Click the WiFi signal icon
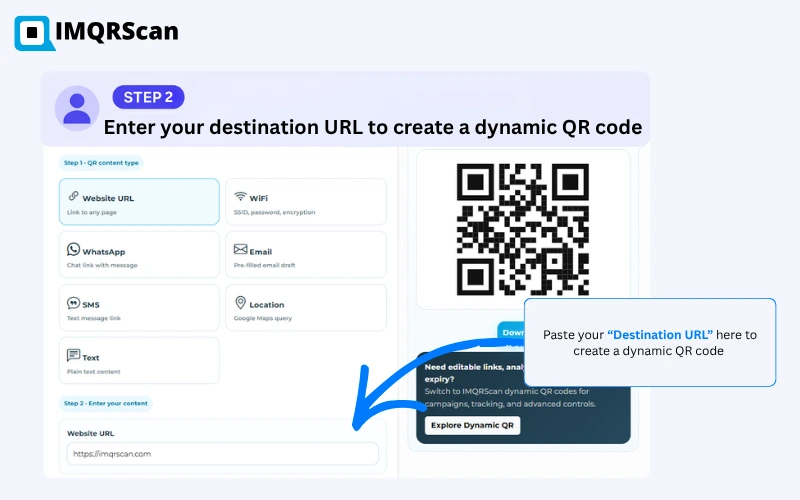800x500 pixels. pos(240,196)
